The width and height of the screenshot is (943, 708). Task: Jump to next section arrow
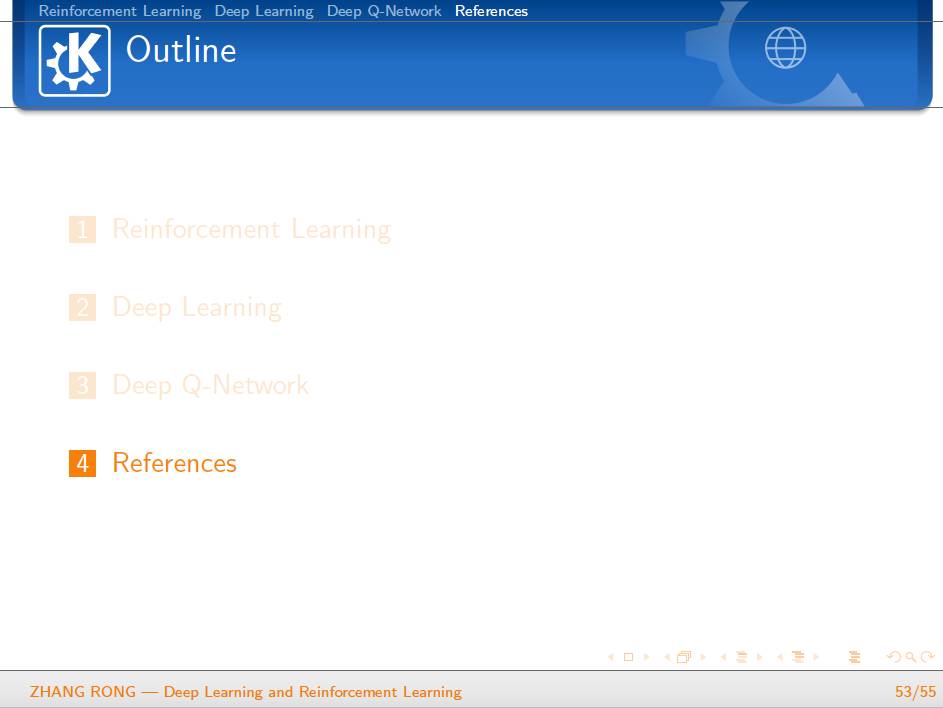click(x=816, y=657)
